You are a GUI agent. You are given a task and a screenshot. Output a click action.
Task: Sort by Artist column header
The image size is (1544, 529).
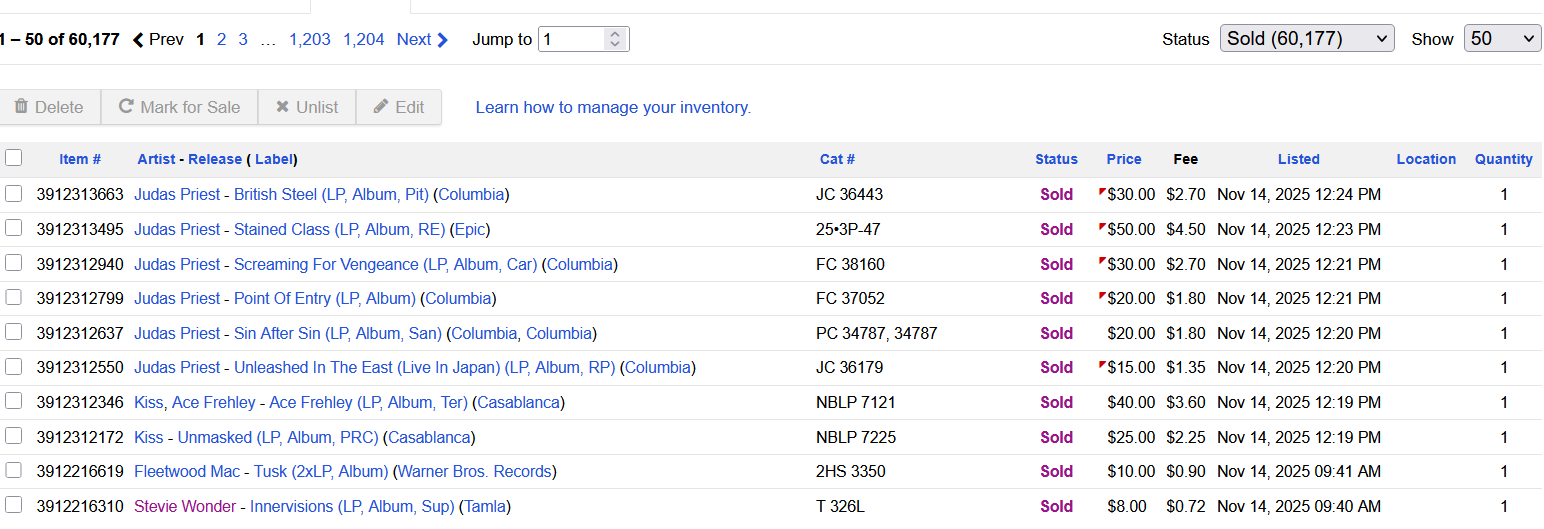pos(156,159)
